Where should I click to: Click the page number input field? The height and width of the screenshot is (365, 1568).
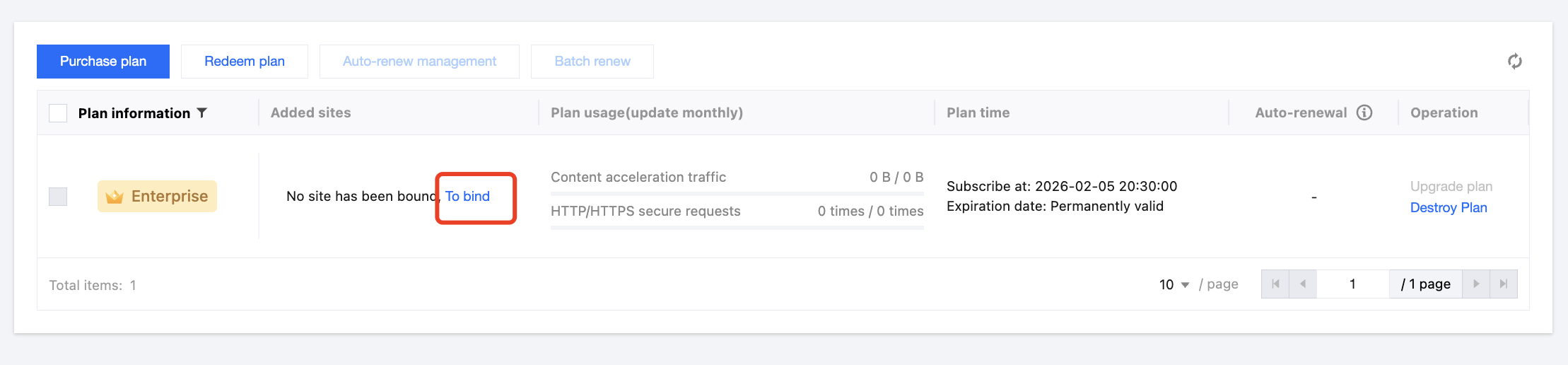[x=1352, y=284]
